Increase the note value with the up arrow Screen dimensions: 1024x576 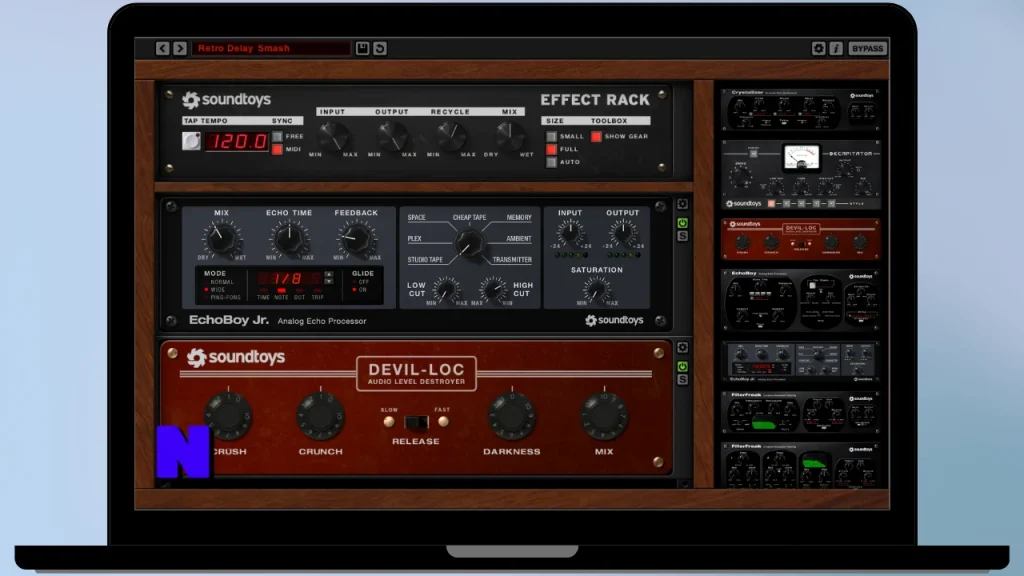click(x=328, y=274)
